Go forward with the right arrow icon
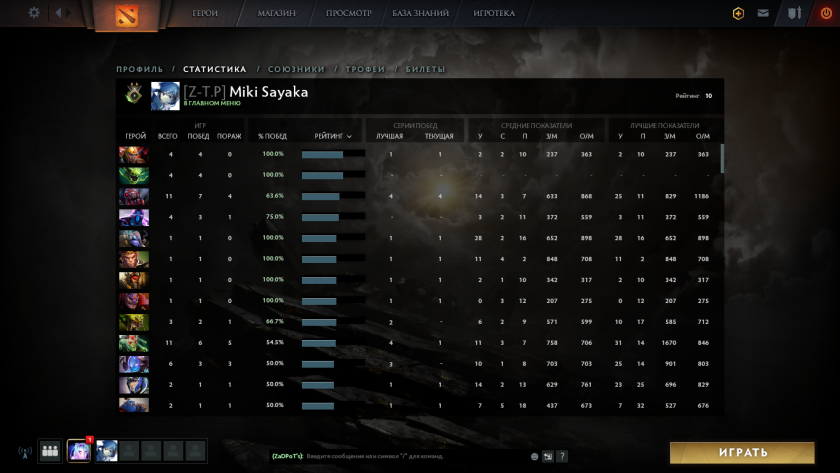 69,12
